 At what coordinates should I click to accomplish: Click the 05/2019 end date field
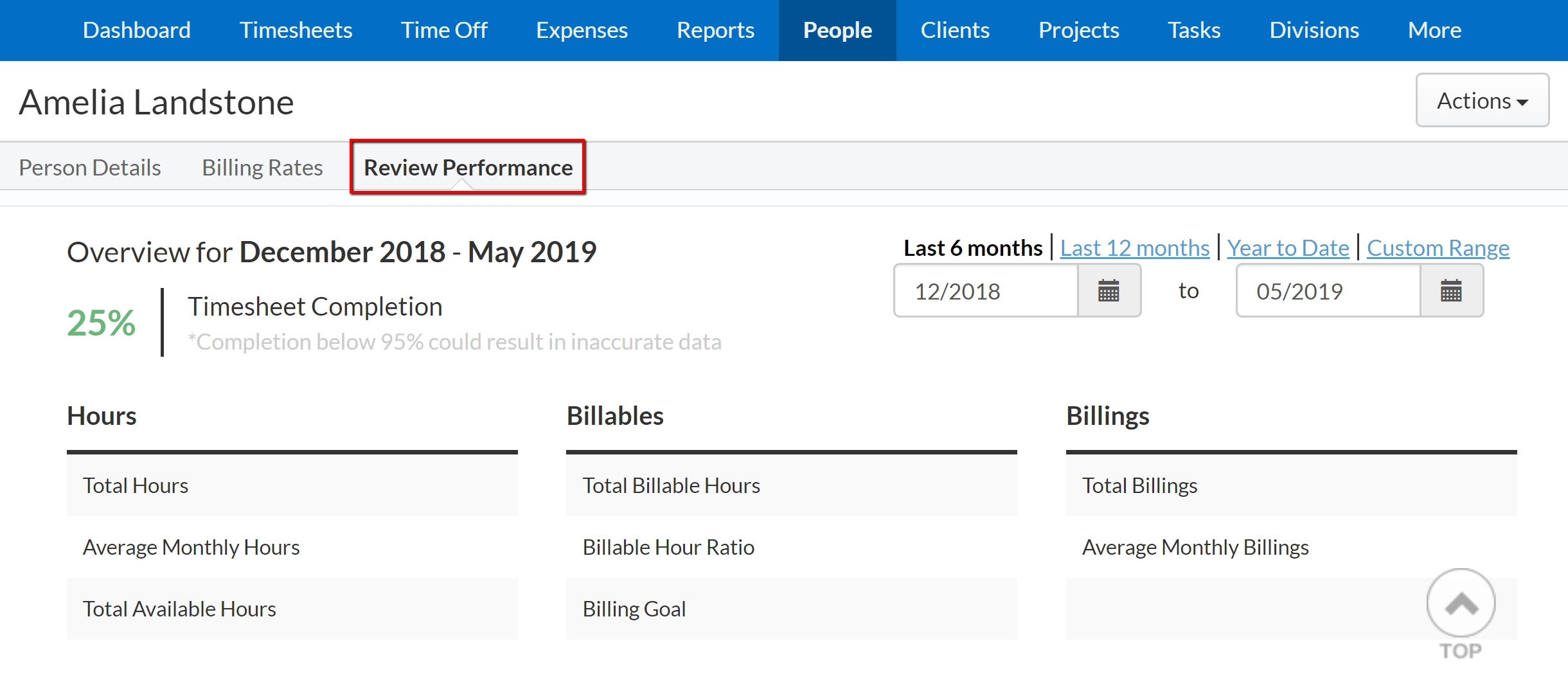1329,291
